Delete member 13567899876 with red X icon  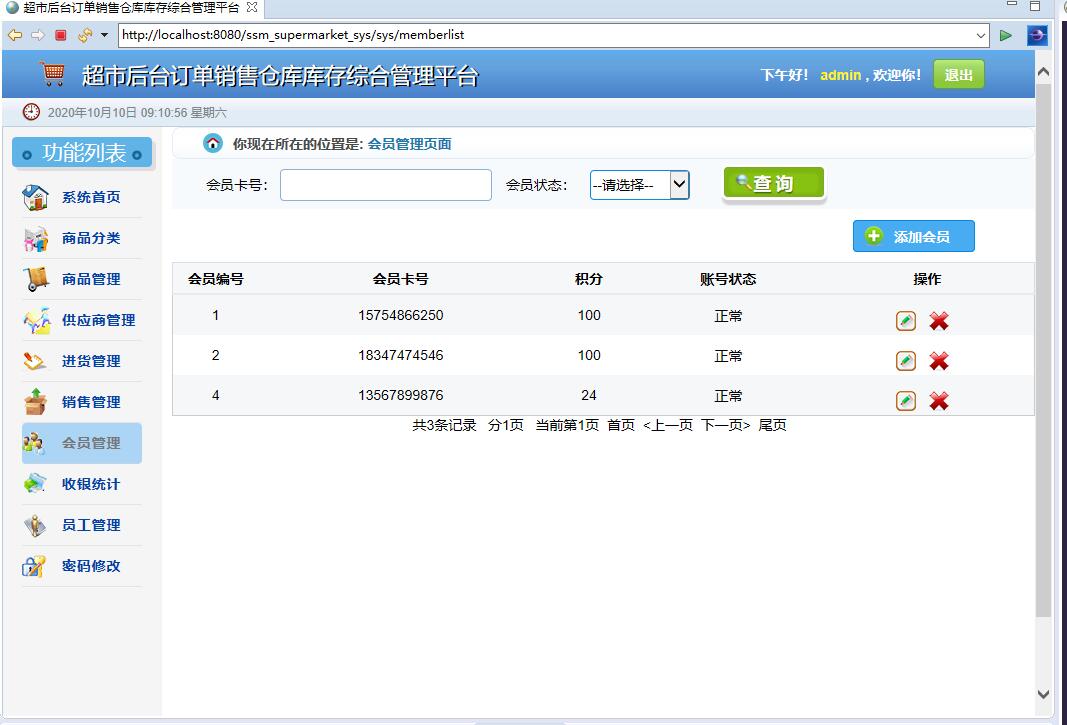(938, 400)
